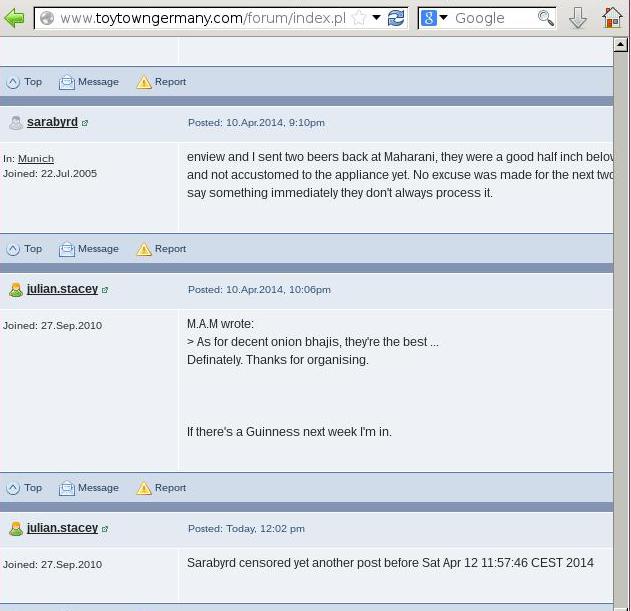The height and width of the screenshot is (611, 631).
Task: Expand the URL history dropdown arrow
Action: click(377, 18)
